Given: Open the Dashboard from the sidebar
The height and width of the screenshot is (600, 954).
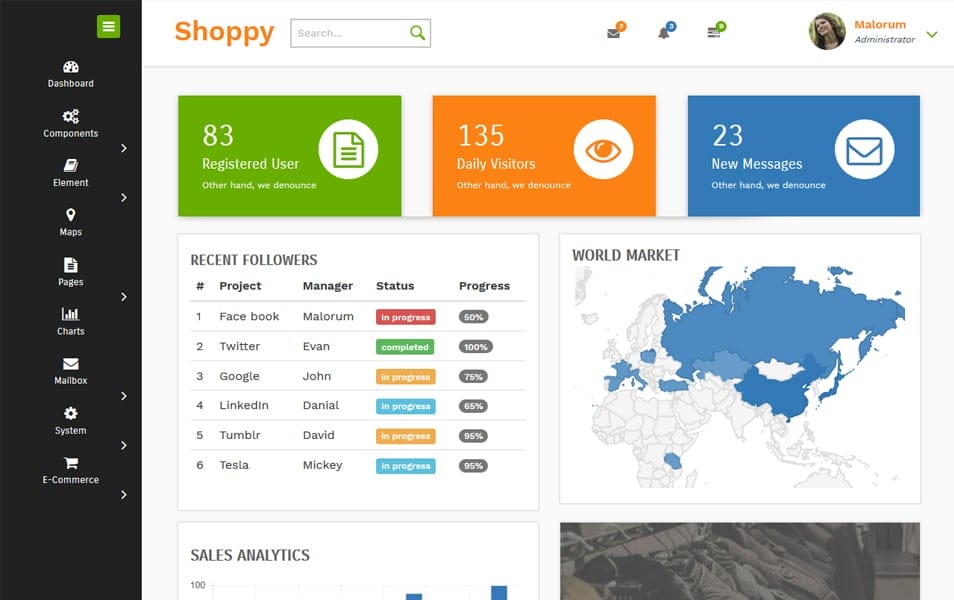Looking at the screenshot, I should tap(70, 75).
